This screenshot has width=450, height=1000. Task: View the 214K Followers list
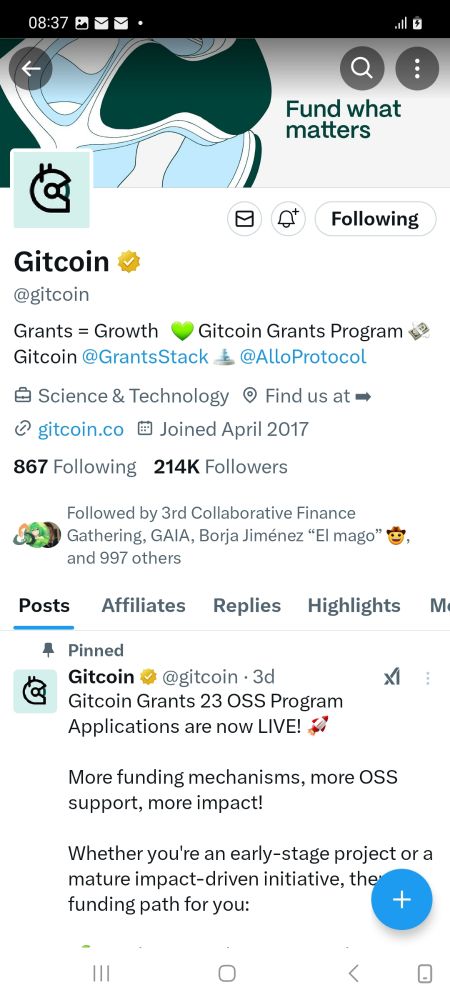[x=221, y=467]
